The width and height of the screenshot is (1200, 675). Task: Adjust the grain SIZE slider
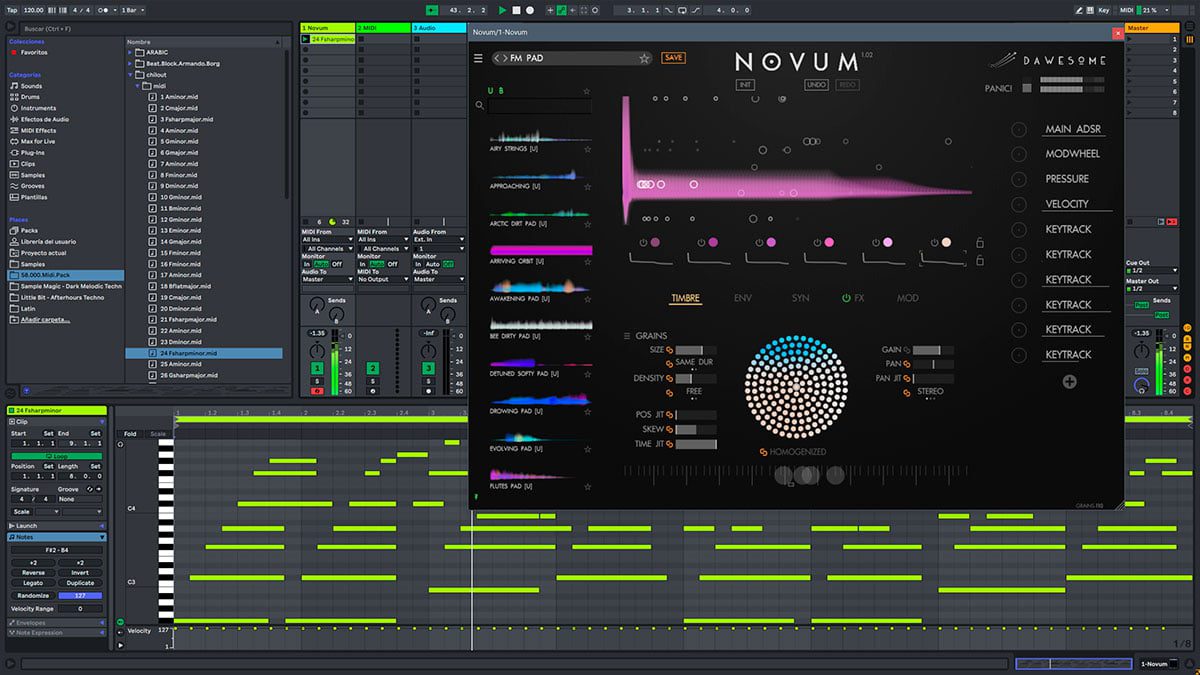tap(696, 351)
